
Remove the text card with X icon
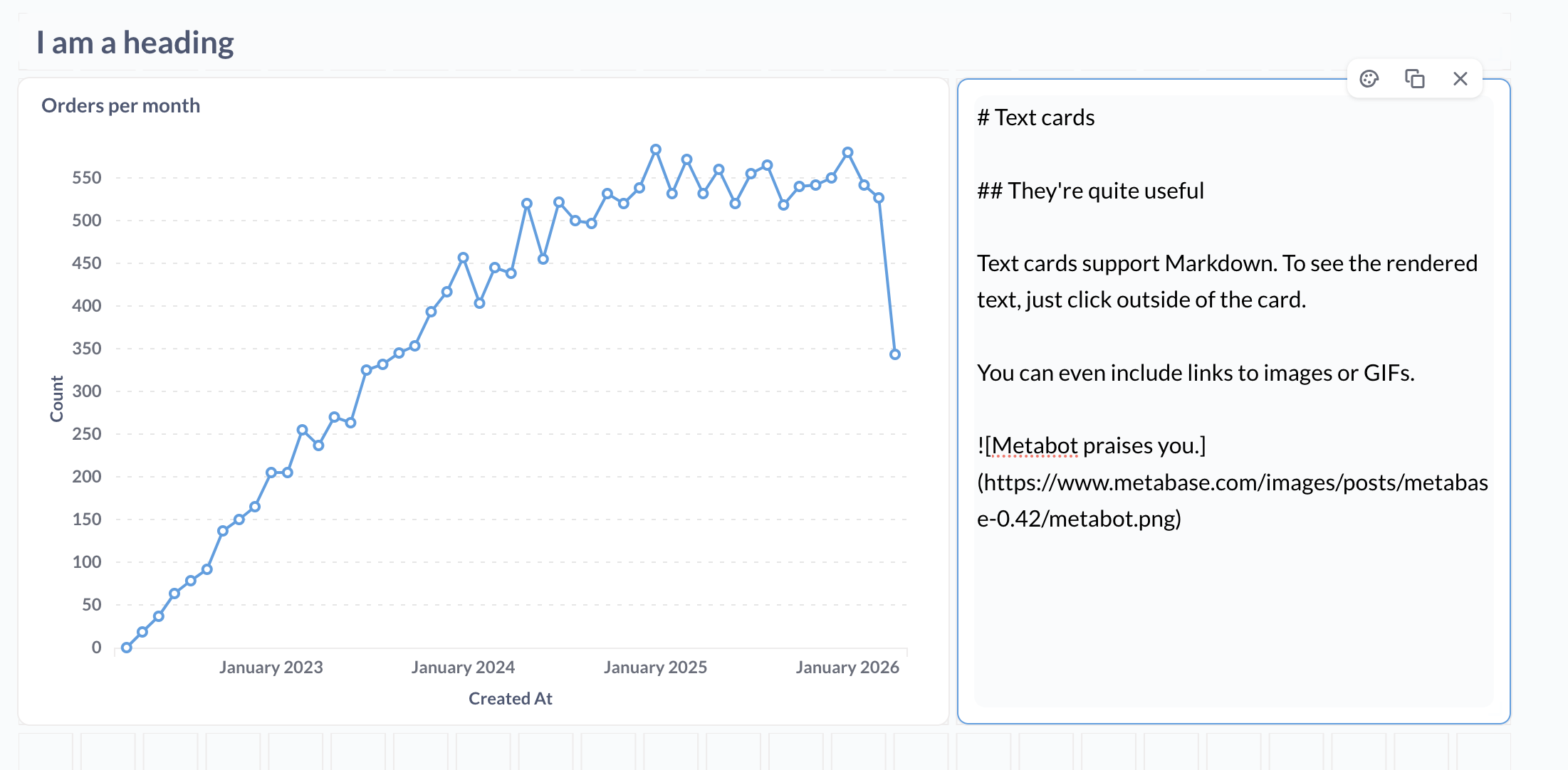(1460, 79)
